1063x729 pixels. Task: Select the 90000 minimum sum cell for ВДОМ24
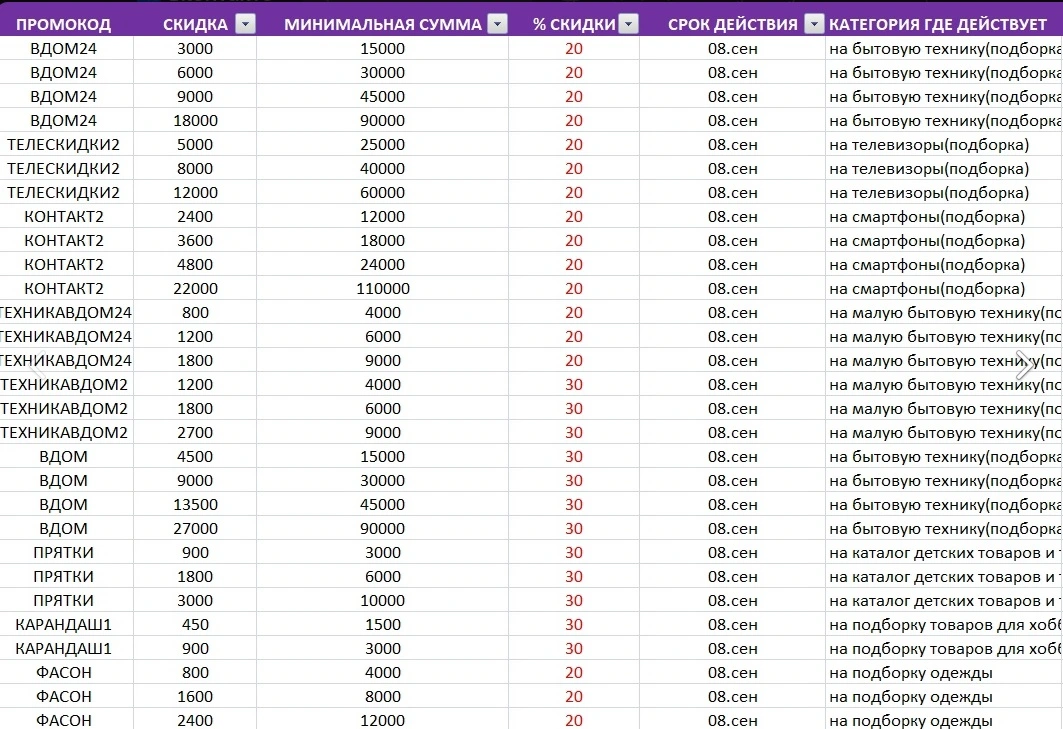click(382, 121)
